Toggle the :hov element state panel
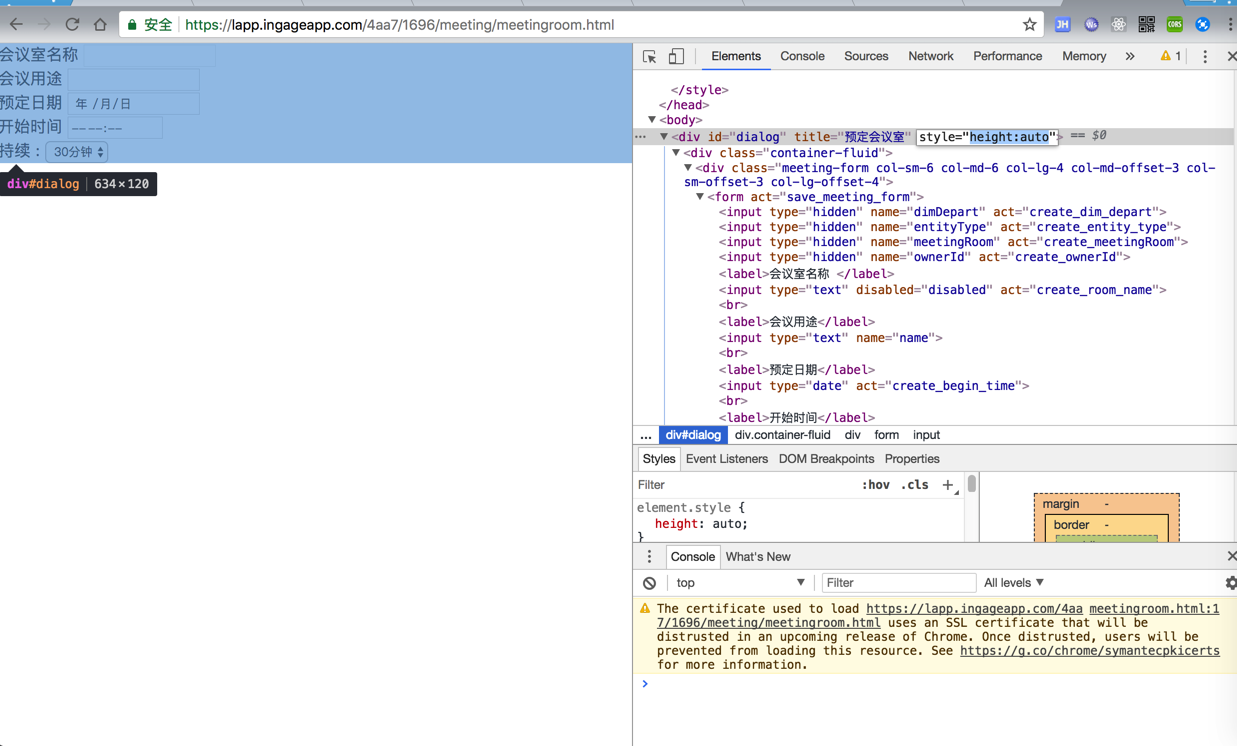This screenshot has height=746, width=1237. click(875, 485)
